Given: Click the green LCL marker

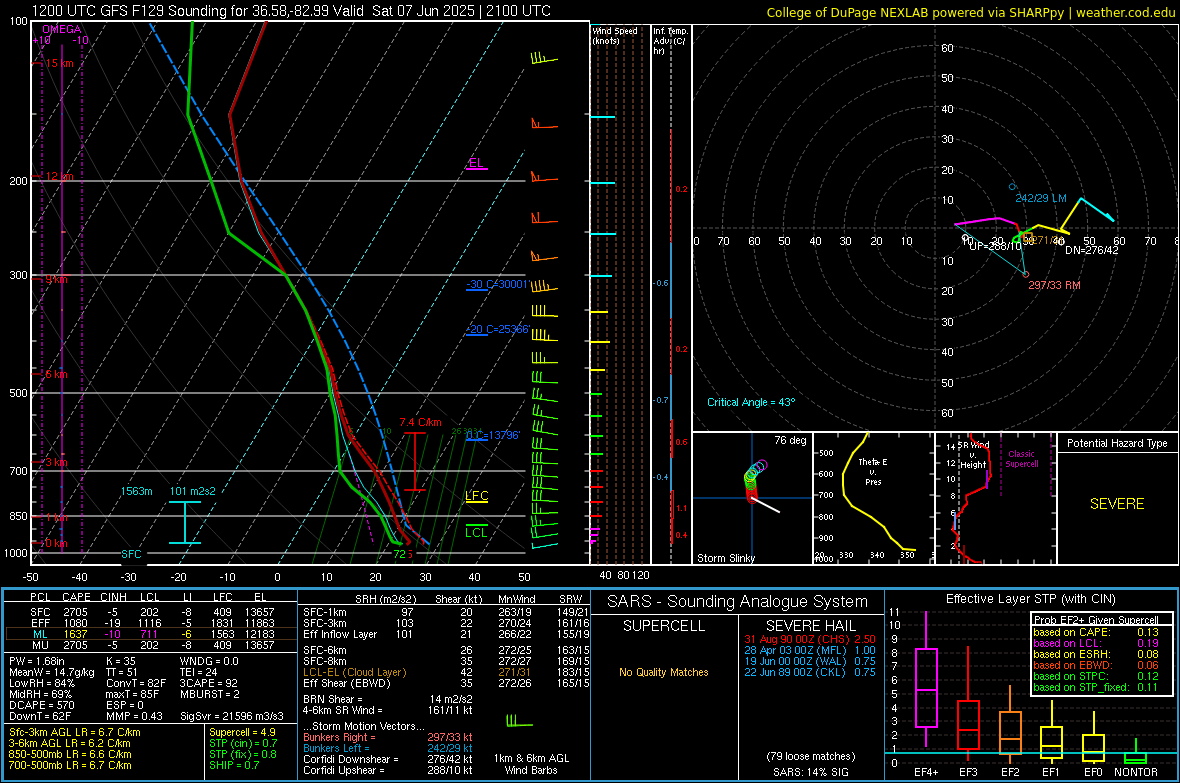Looking at the screenshot, I should (x=476, y=531).
